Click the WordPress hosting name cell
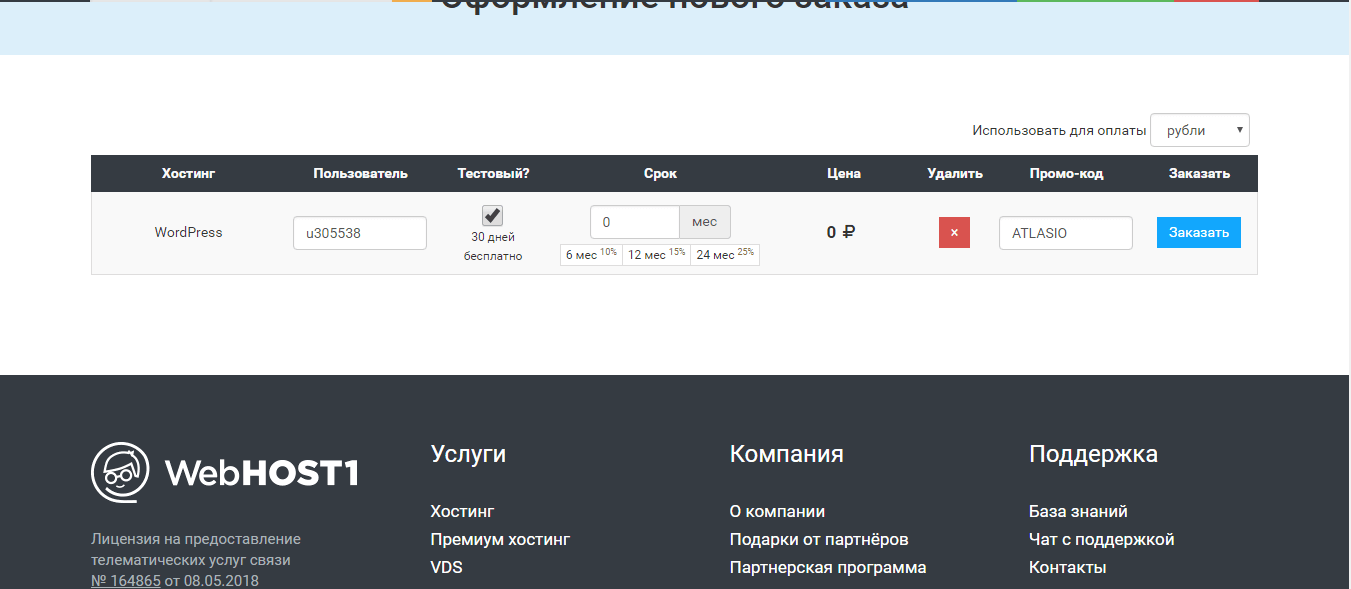This screenshot has height=589, width=1351. (188, 232)
